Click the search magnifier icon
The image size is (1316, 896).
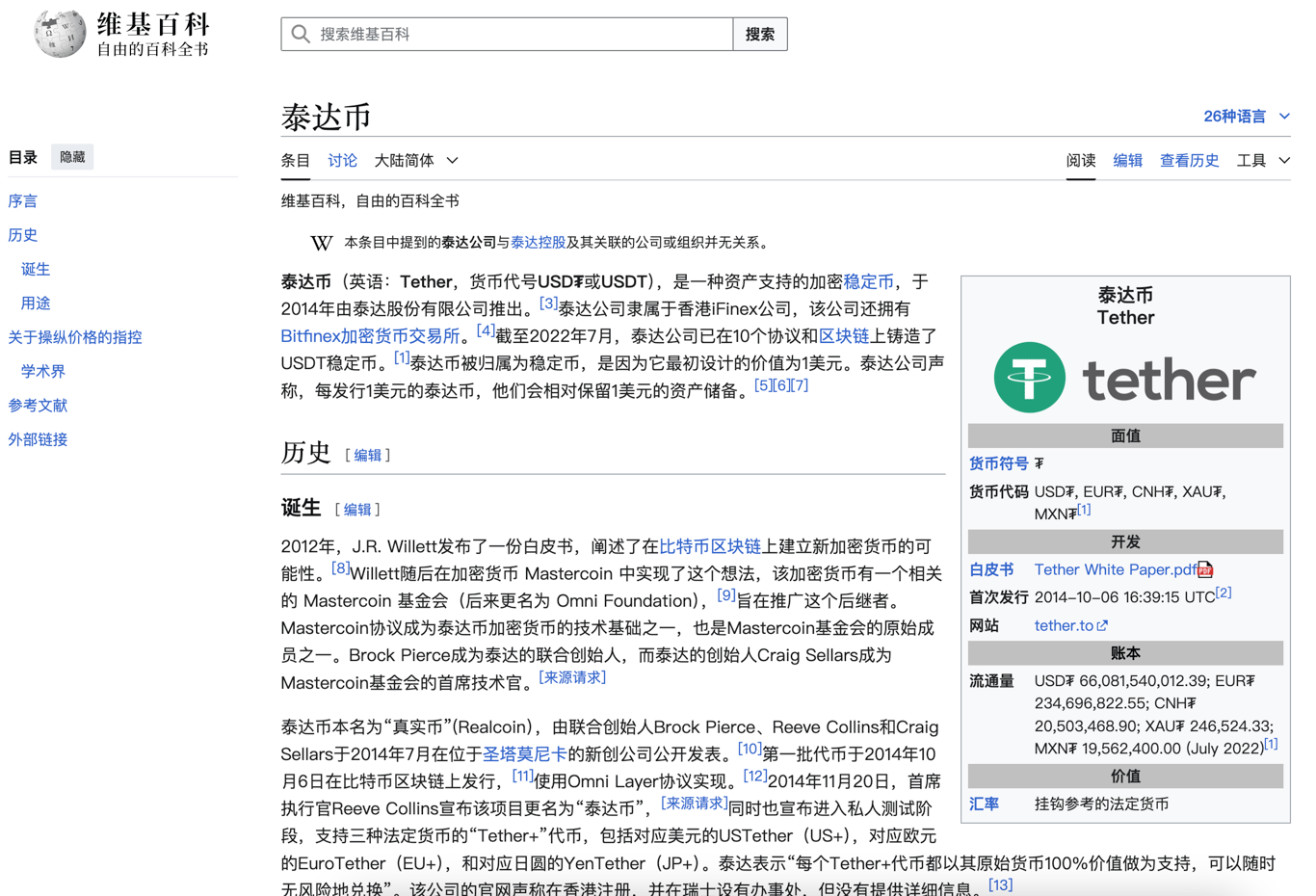pyautogui.click(x=301, y=35)
